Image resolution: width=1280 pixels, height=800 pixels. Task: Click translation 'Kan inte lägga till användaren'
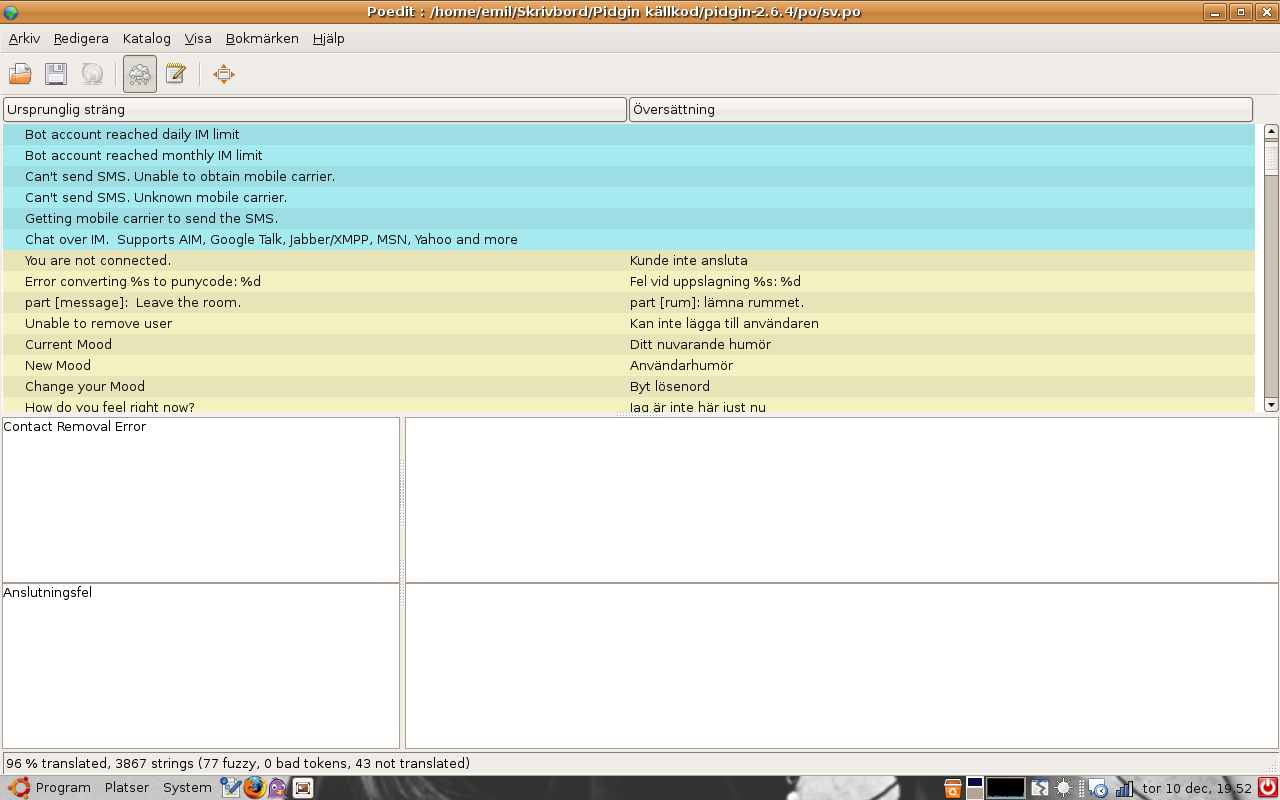[x=724, y=323]
